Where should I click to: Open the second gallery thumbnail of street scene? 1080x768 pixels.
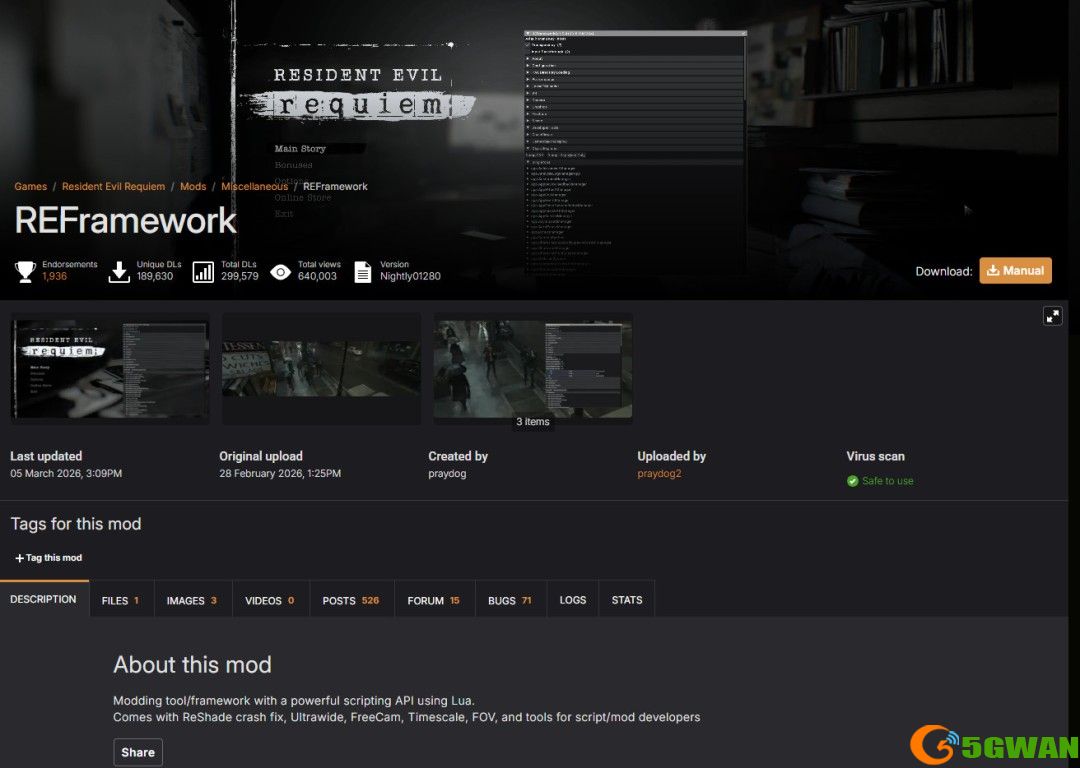pyautogui.click(x=321, y=369)
